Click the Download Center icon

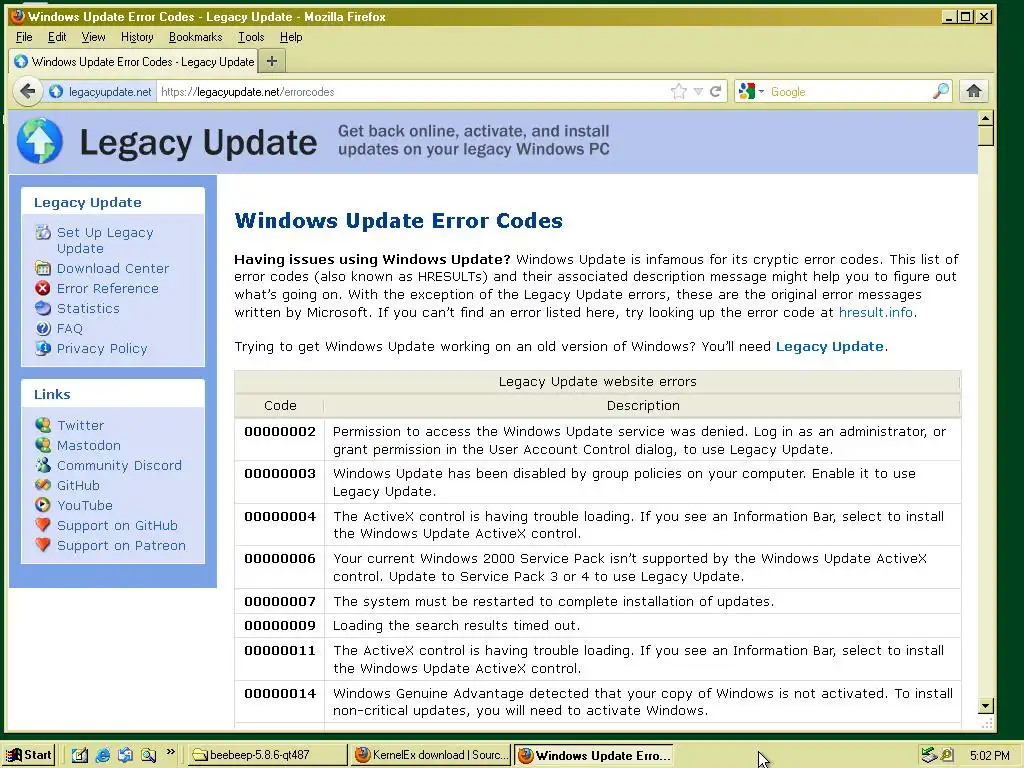tap(43, 268)
